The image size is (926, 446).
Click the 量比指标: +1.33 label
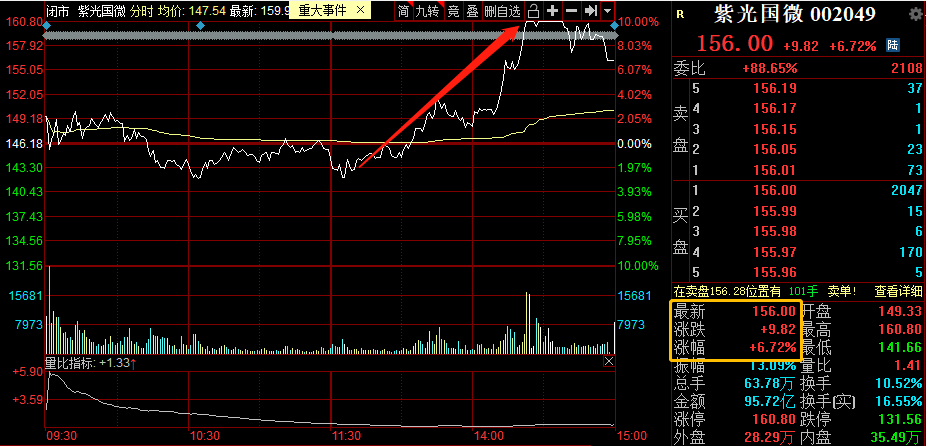91,363
